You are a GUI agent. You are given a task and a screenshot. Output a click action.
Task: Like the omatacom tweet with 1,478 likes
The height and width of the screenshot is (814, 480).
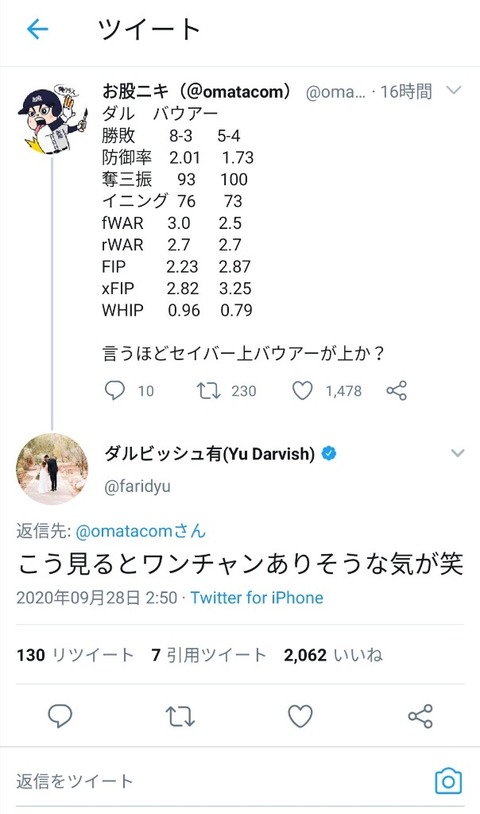click(x=302, y=390)
